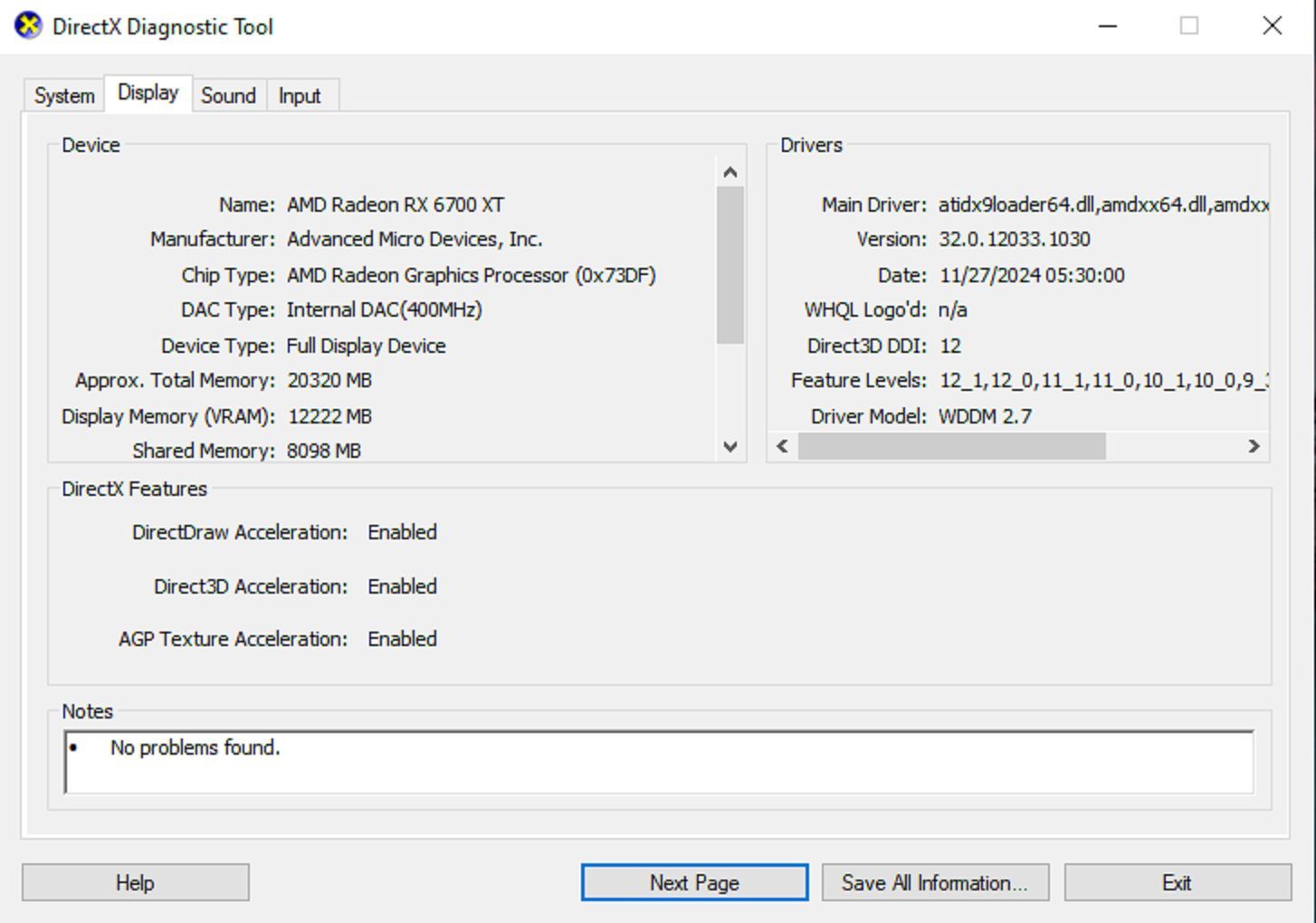Go to the Input tab
This screenshot has height=923, width=1316.
pos(300,96)
